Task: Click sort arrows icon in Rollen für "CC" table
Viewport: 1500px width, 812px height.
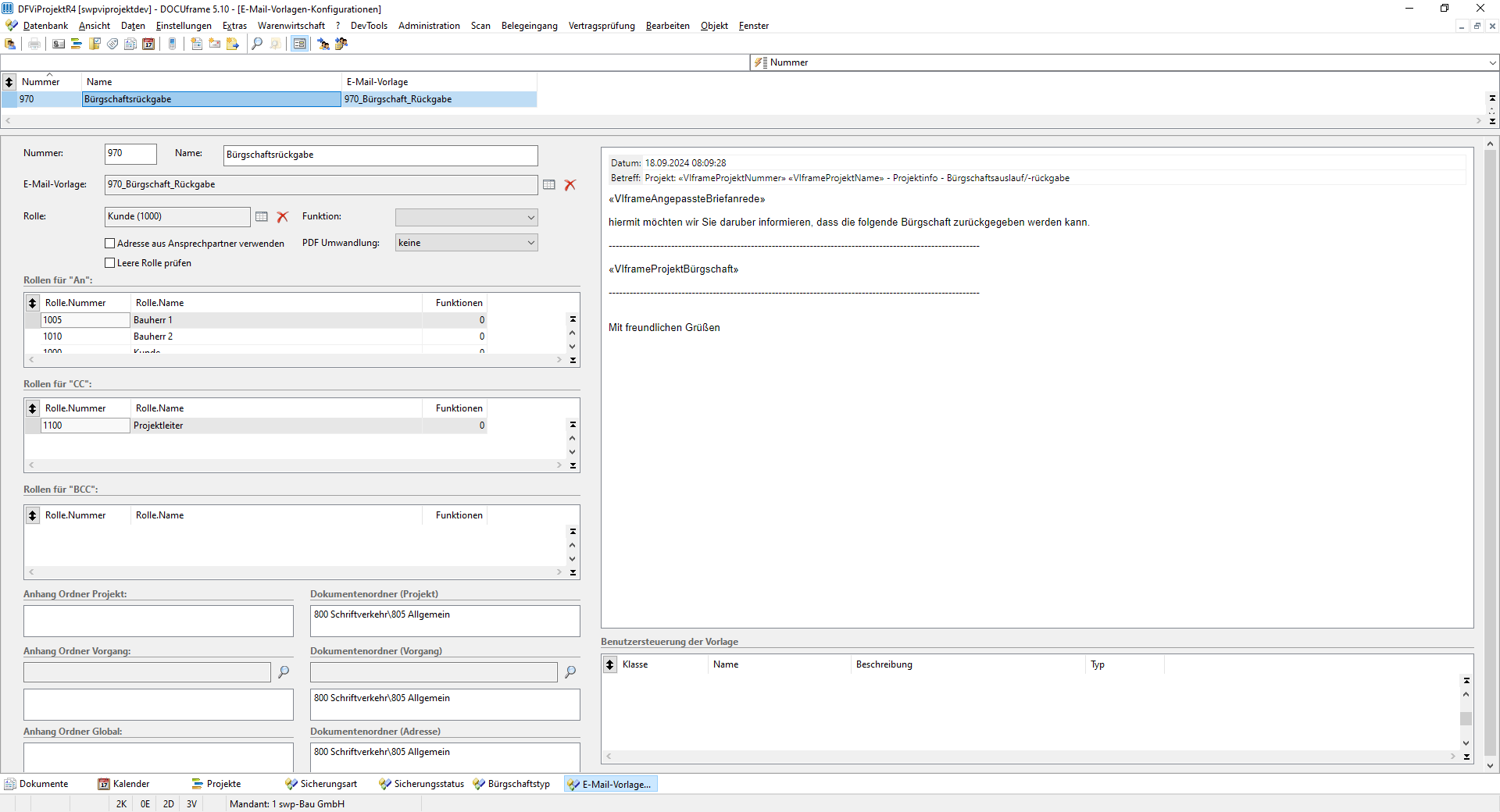Action: [32, 408]
